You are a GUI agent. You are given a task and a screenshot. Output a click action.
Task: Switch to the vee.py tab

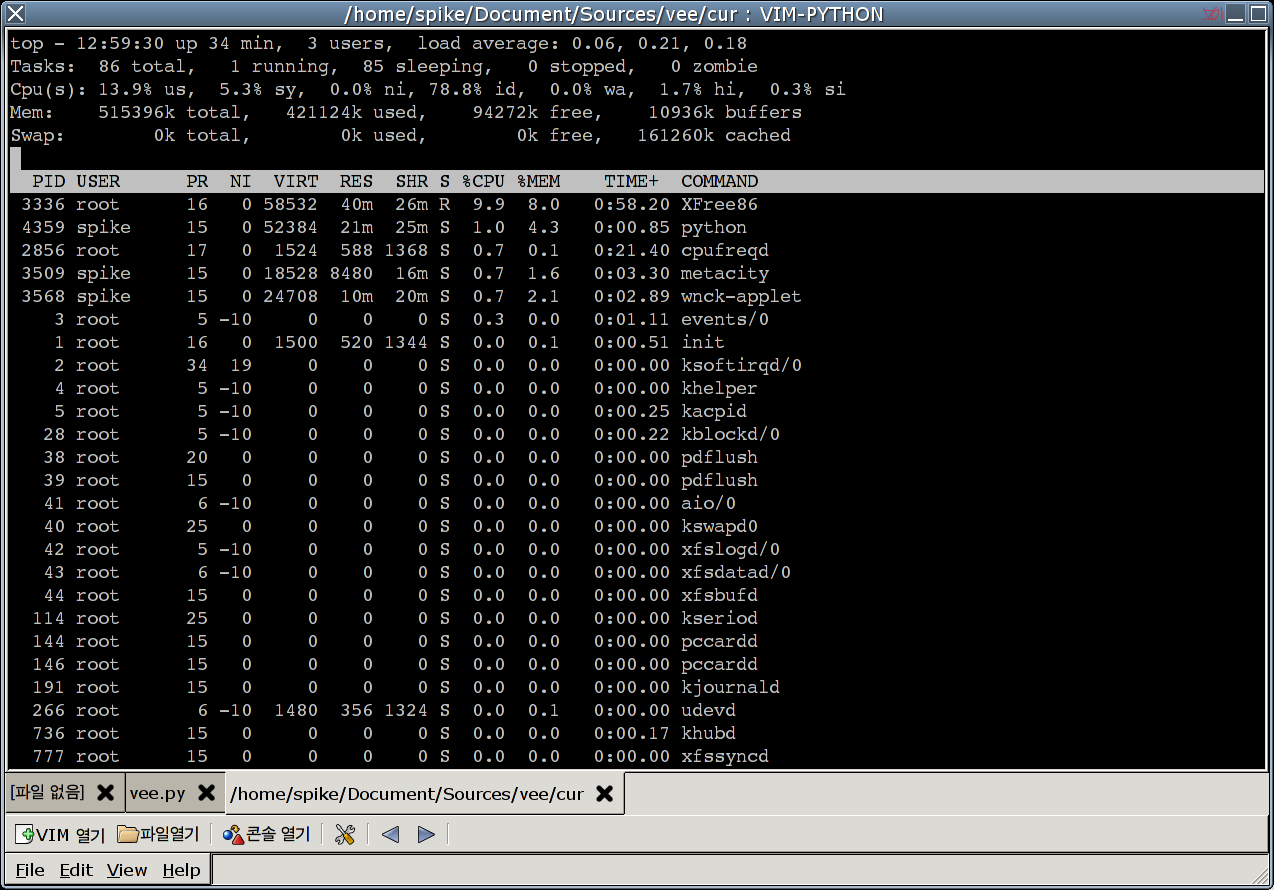click(x=157, y=793)
